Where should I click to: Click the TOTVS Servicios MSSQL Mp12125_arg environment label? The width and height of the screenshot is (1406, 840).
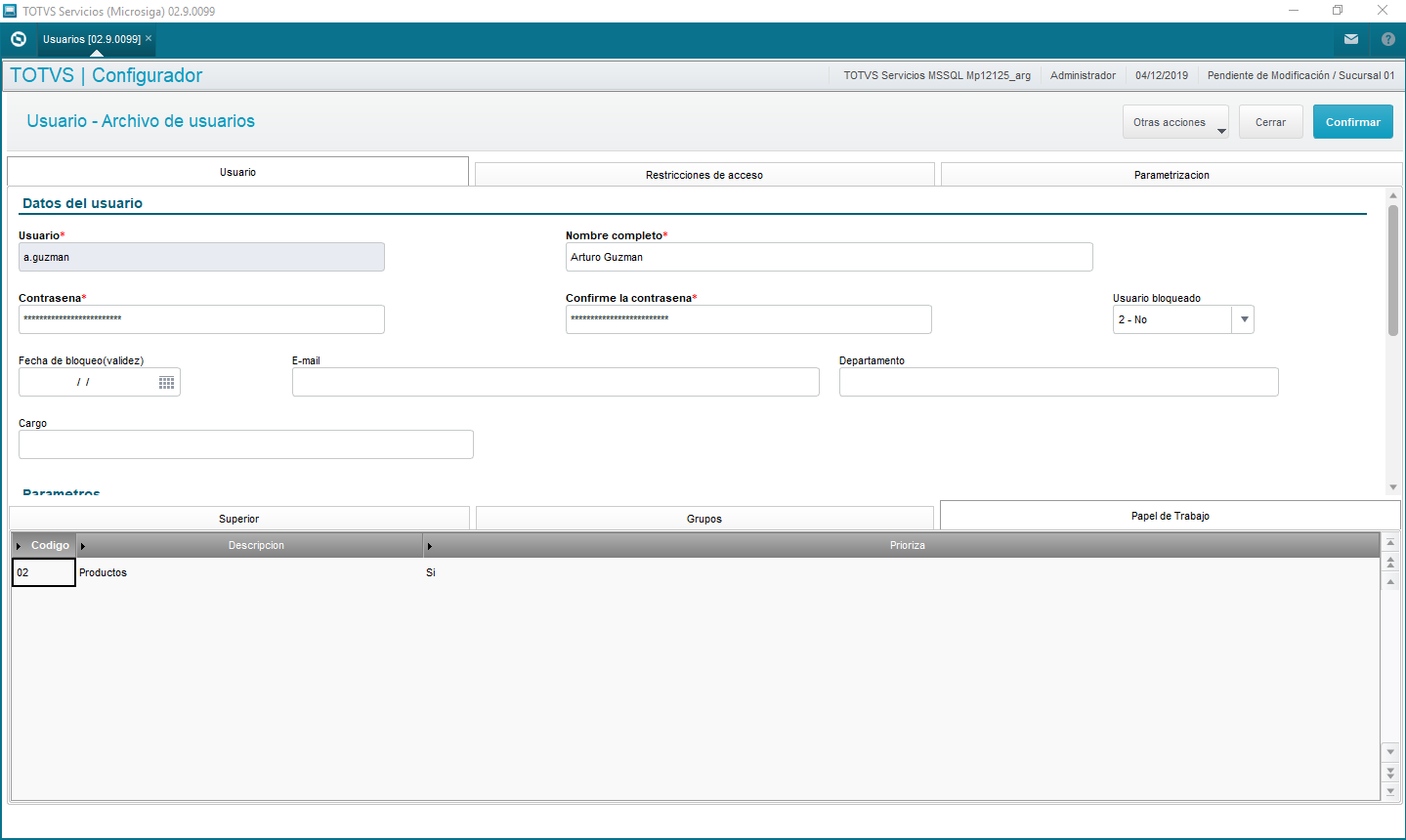click(937, 75)
